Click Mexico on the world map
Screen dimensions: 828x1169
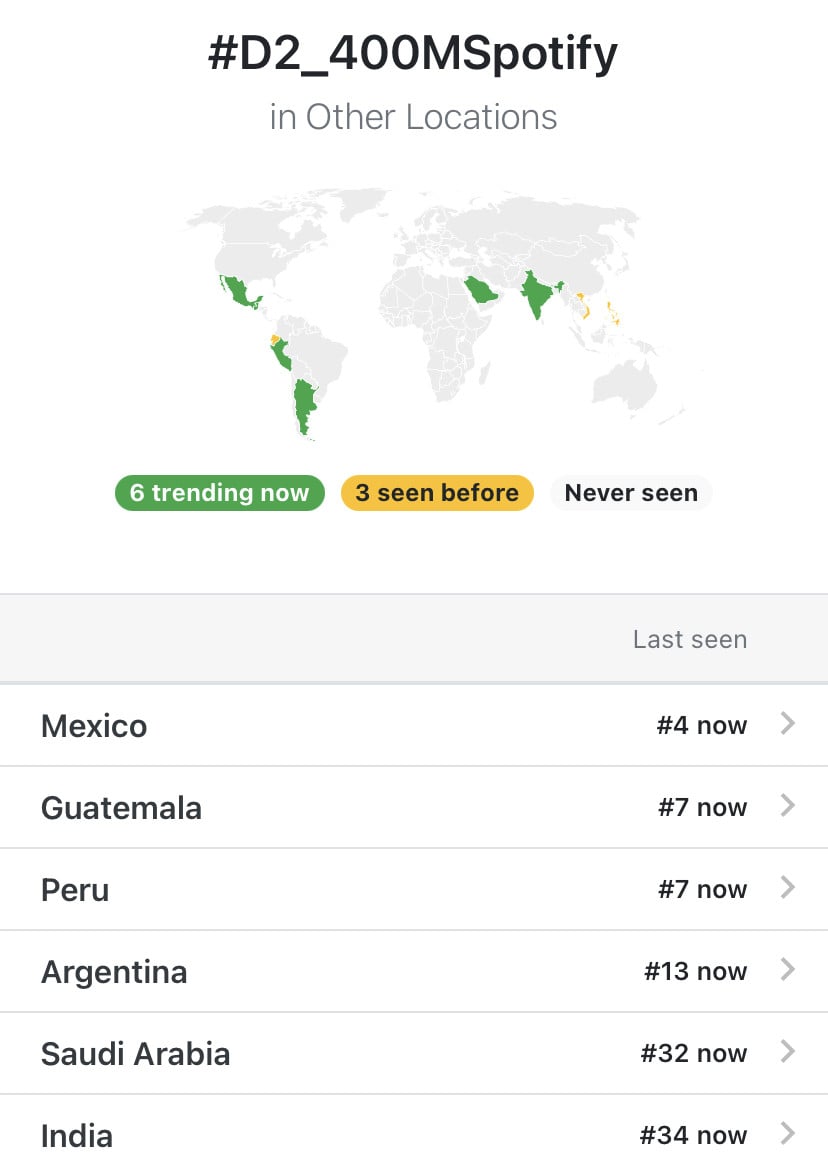pyautogui.click(x=240, y=292)
